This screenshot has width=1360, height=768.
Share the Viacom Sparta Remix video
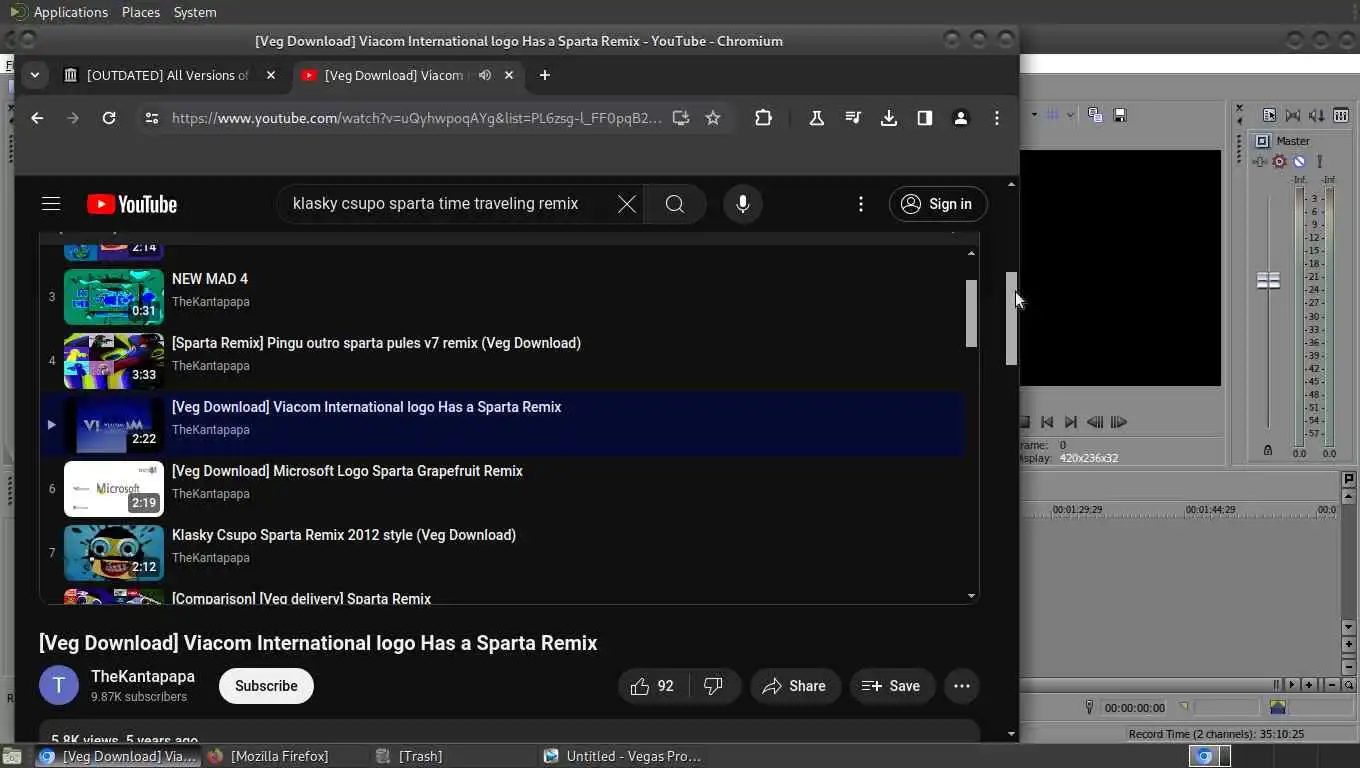point(795,686)
